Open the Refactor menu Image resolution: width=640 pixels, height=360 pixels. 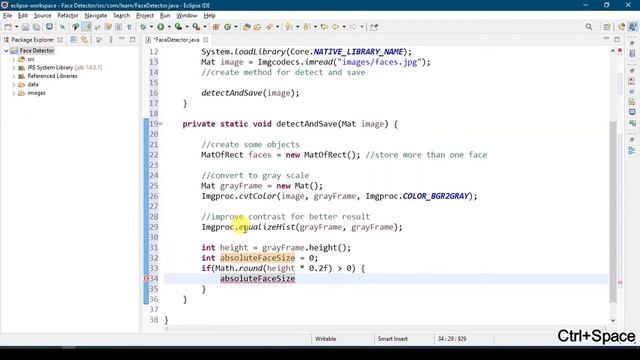coord(68,16)
